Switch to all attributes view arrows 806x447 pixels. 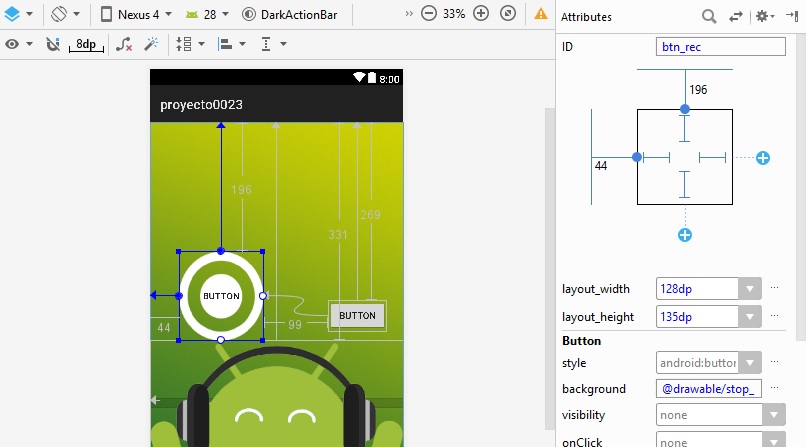point(736,17)
